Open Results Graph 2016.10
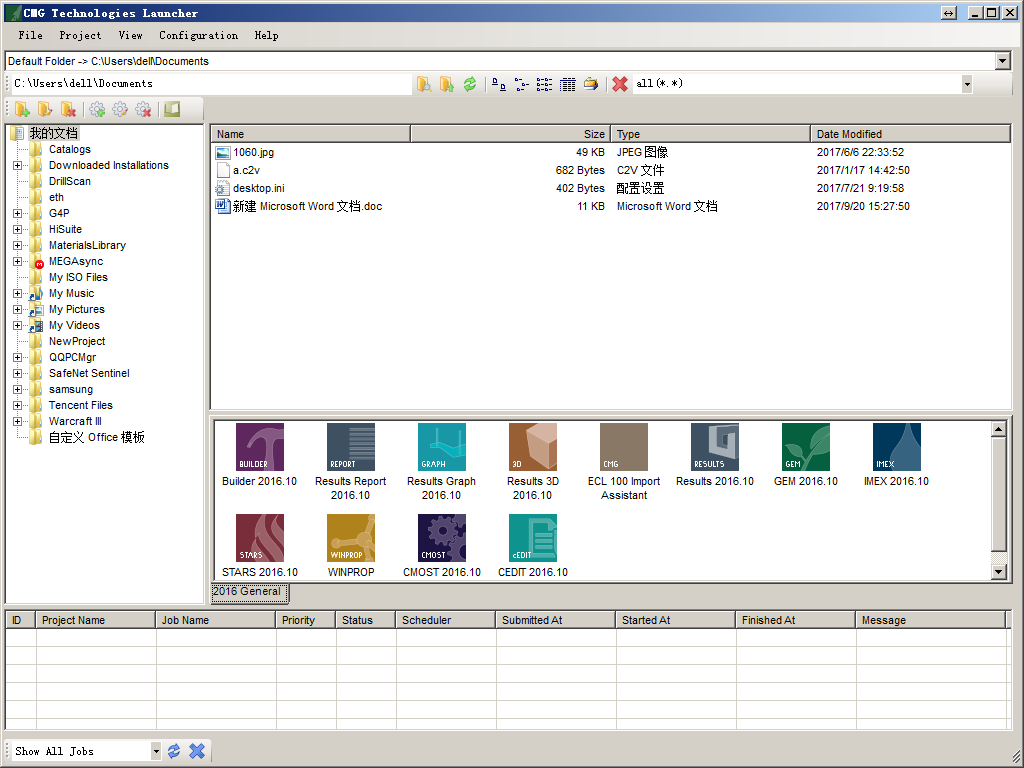Screen dimensions: 1024x768 coord(441,447)
